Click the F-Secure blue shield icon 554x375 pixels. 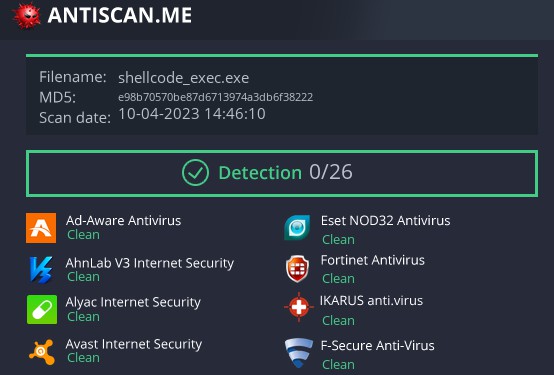(x=299, y=353)
